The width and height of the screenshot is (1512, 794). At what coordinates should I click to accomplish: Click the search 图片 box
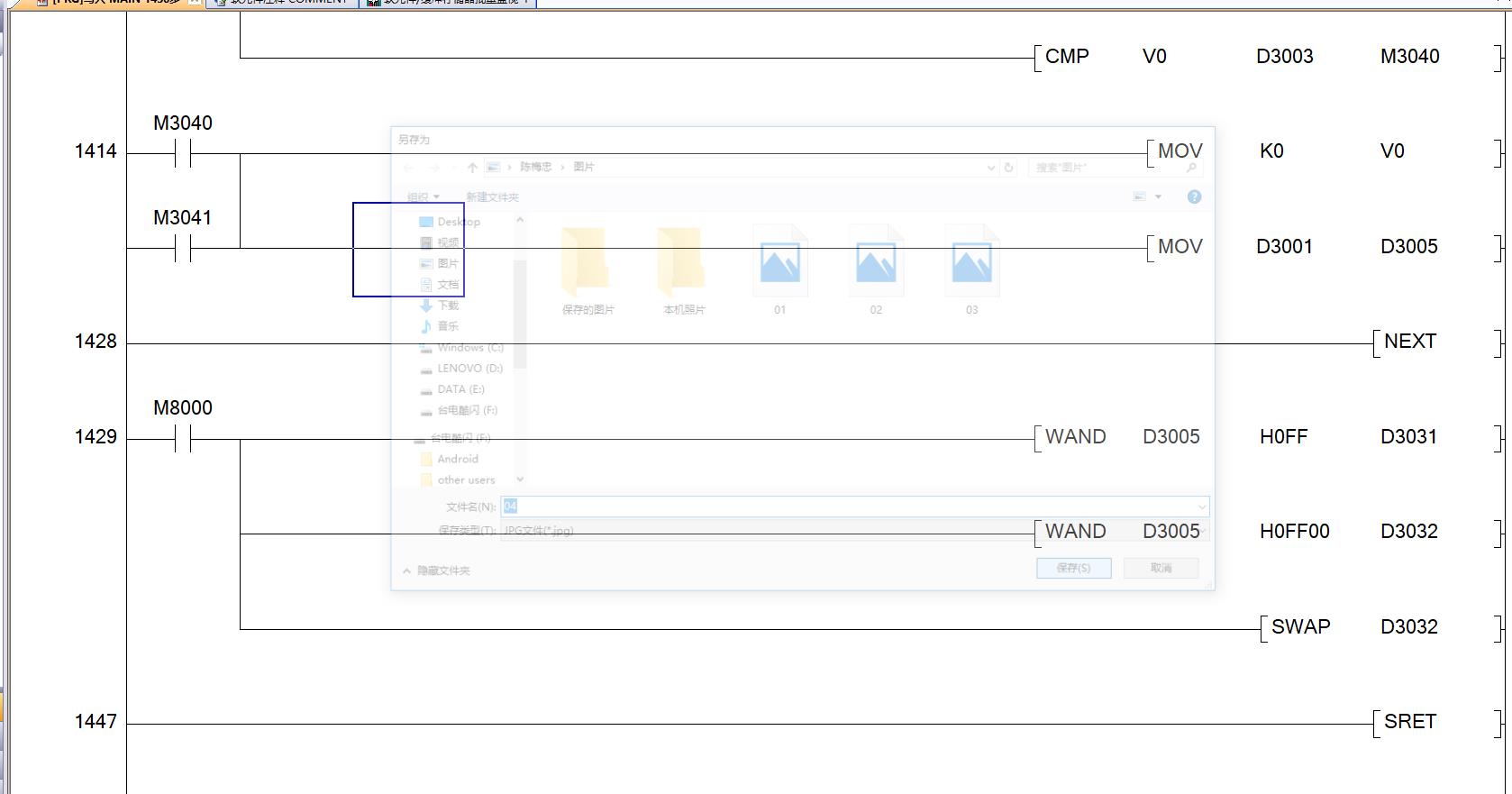click(x=1108, y=168)
